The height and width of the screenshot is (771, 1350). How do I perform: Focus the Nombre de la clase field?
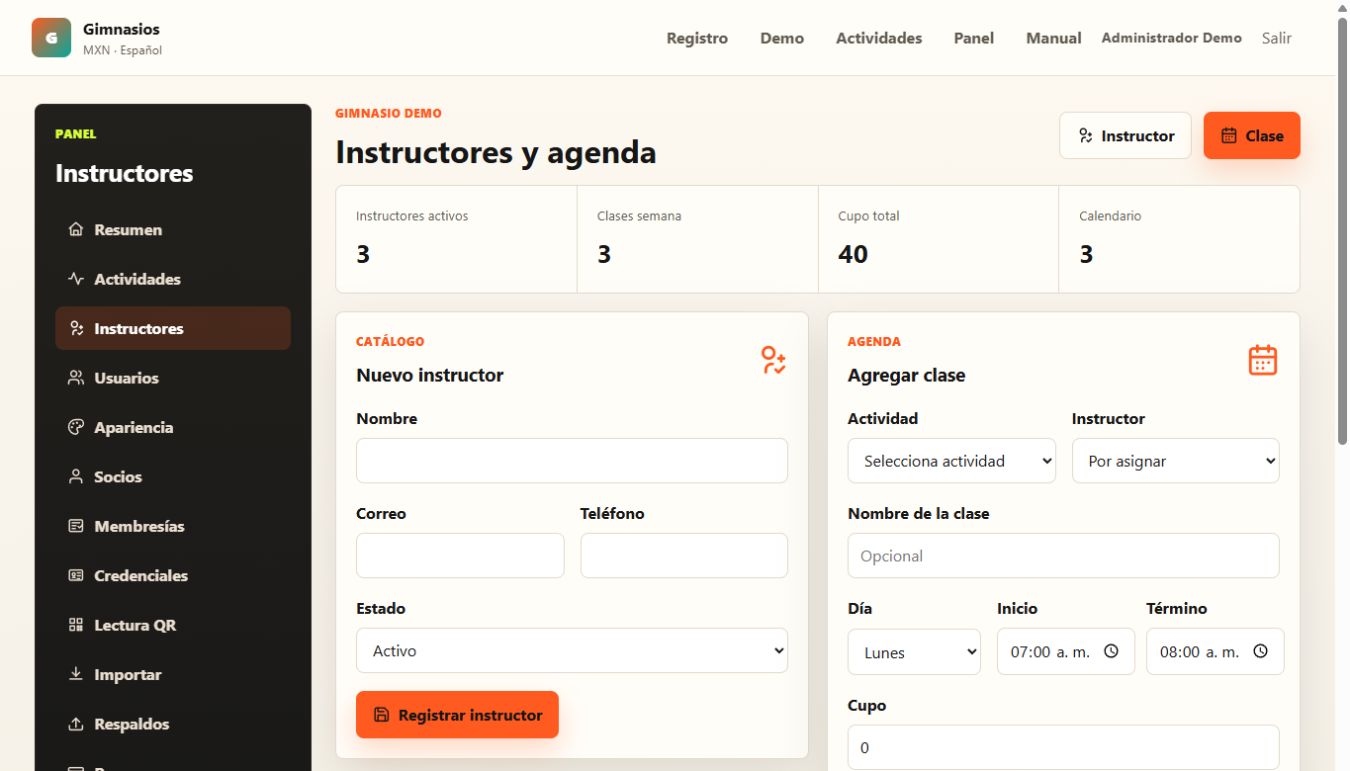click(x=1064, y=556)
